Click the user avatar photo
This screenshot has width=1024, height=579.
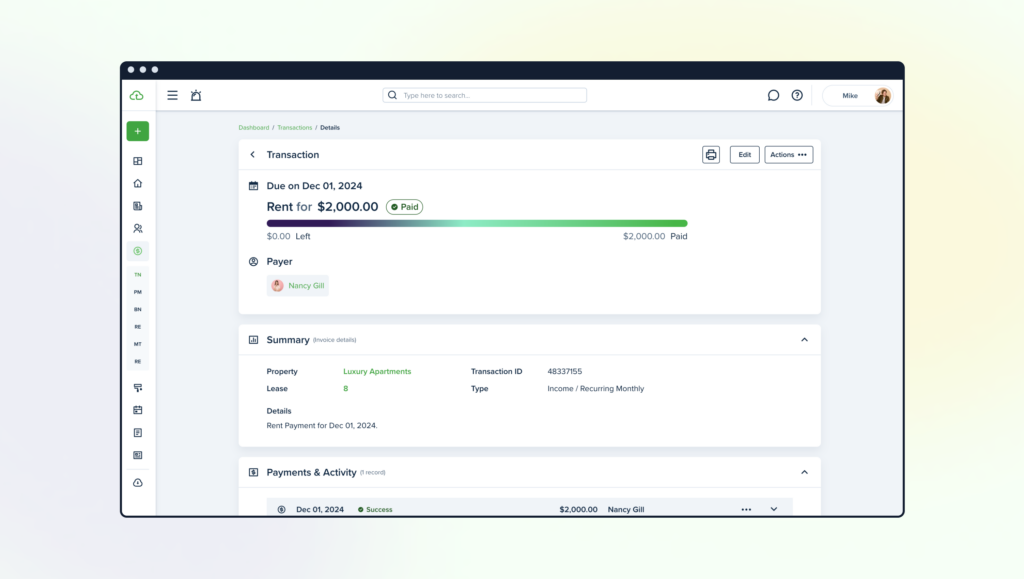point(882,95)
